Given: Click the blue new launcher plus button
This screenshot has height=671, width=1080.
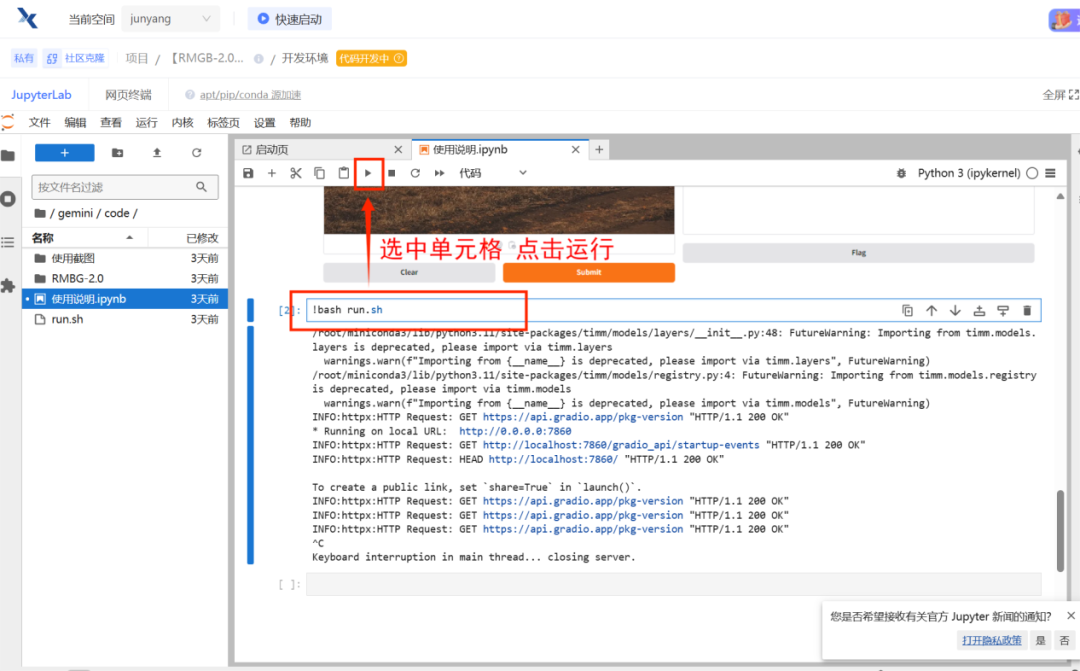Looking at the screenshot, I should tap(65, 153).
